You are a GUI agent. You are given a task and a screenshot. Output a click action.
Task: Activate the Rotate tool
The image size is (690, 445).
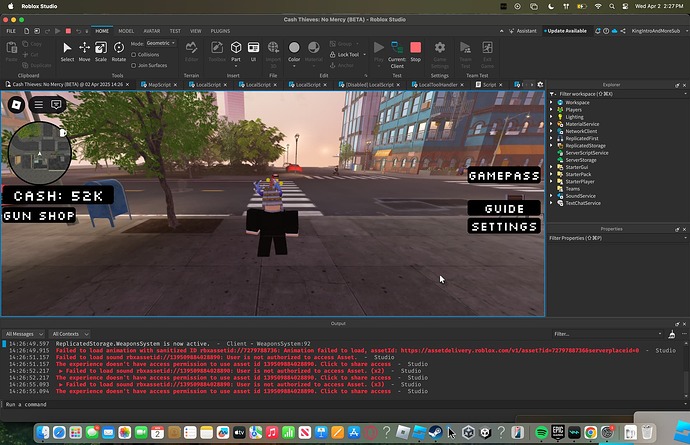(118, 51)
